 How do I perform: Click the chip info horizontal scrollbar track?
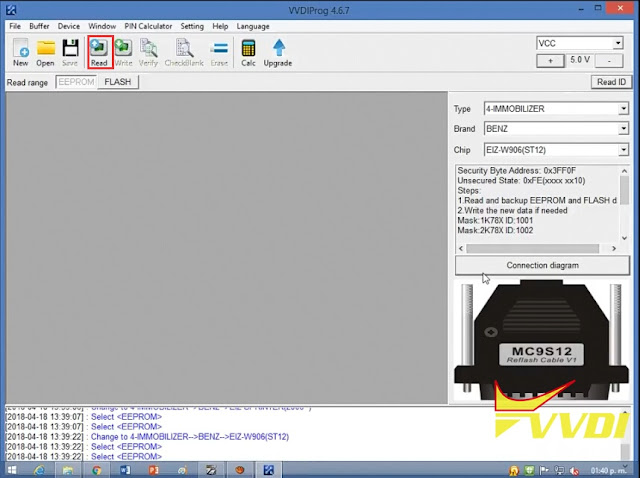pos(532,248)
